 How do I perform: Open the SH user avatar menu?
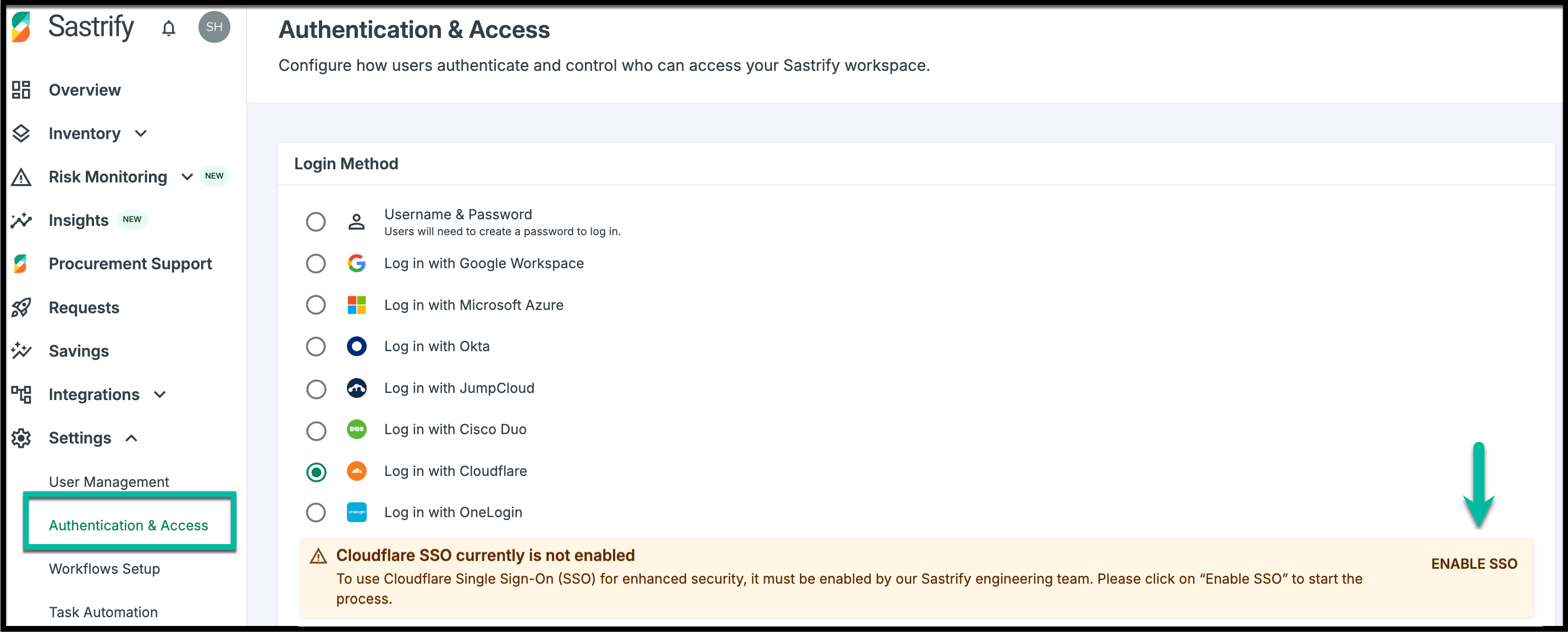tap(214, 27)
